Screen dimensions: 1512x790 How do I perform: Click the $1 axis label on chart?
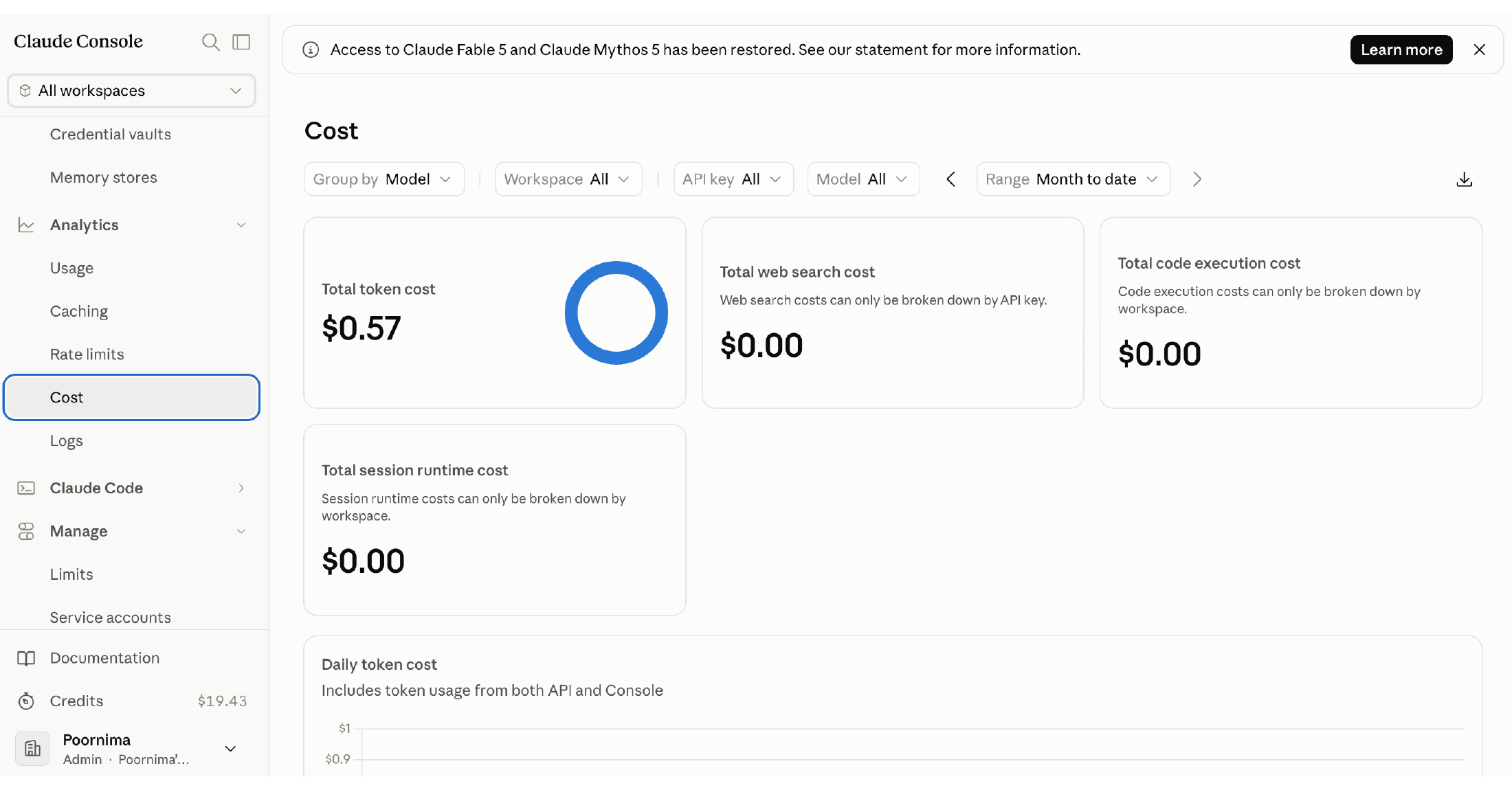pyautogui.click(x=344, y=728)
